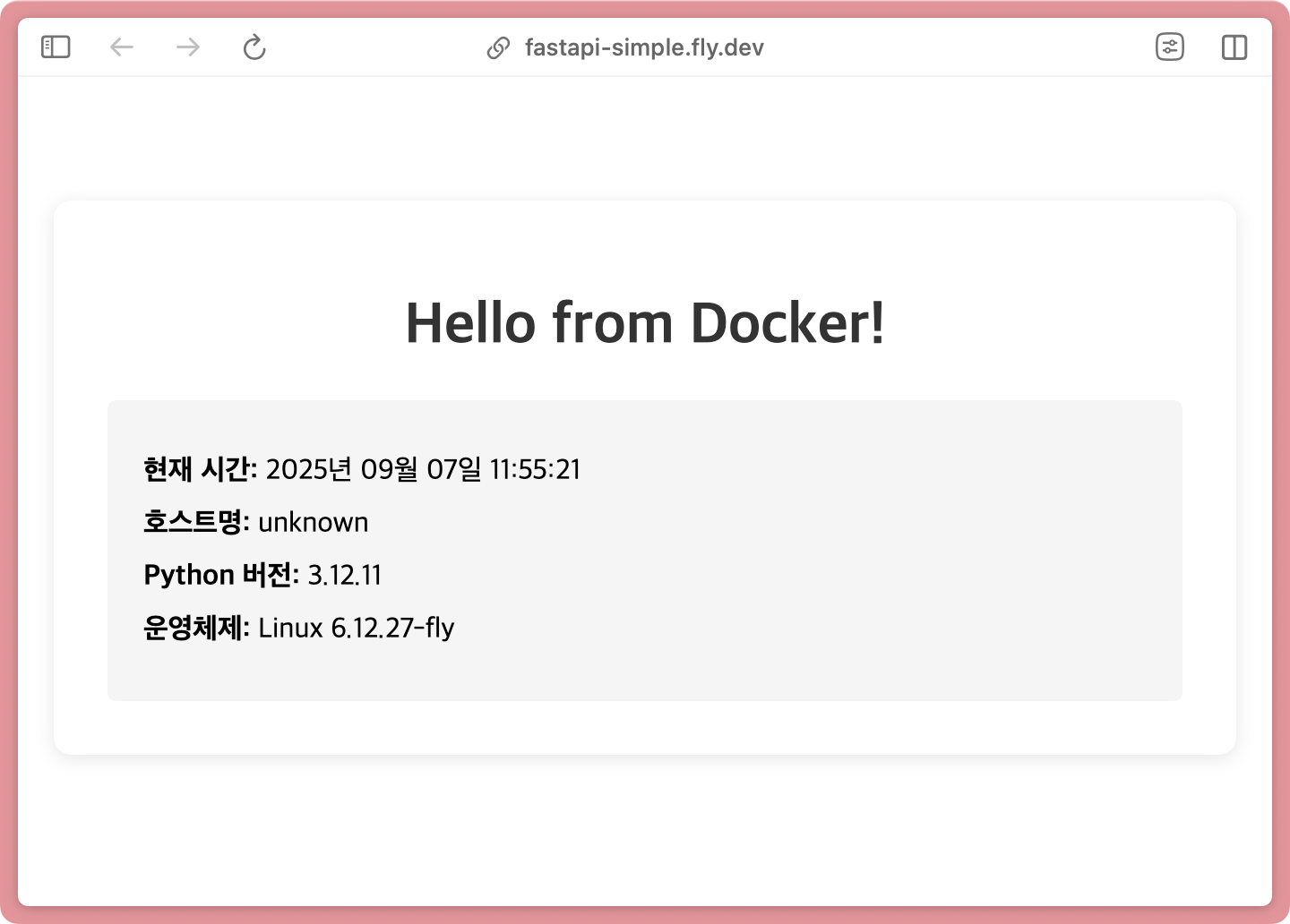
Task: Click the hostname value "unknown"
Action: [314, 522]
